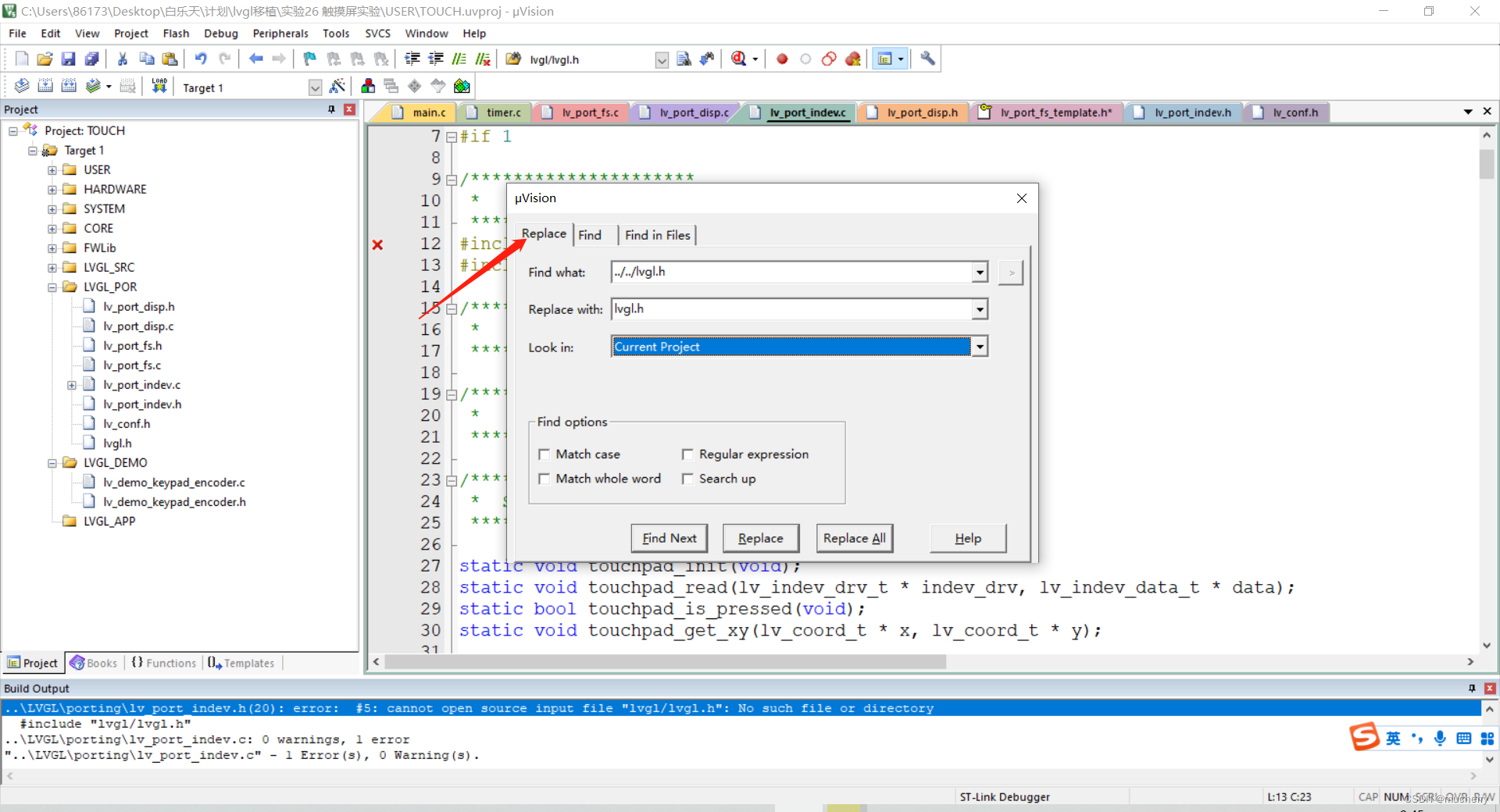The height and width of the screenshot is (812, 1500).
Task: Click the Find Next button
Action: (x=669, y=538)
